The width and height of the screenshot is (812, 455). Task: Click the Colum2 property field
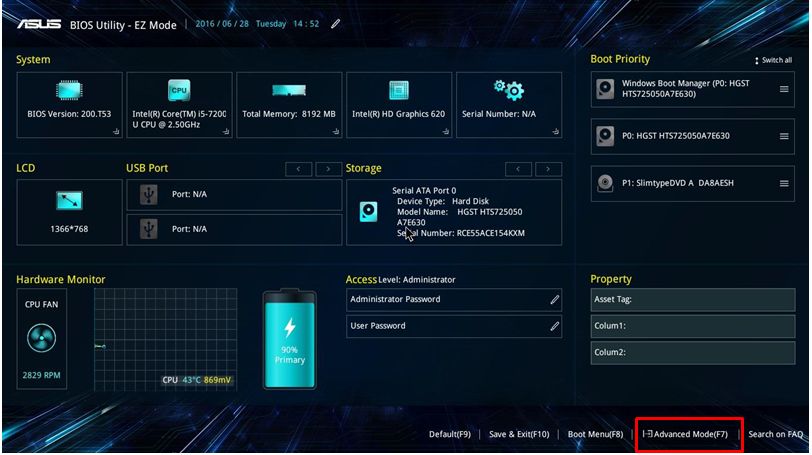point(693,353)
